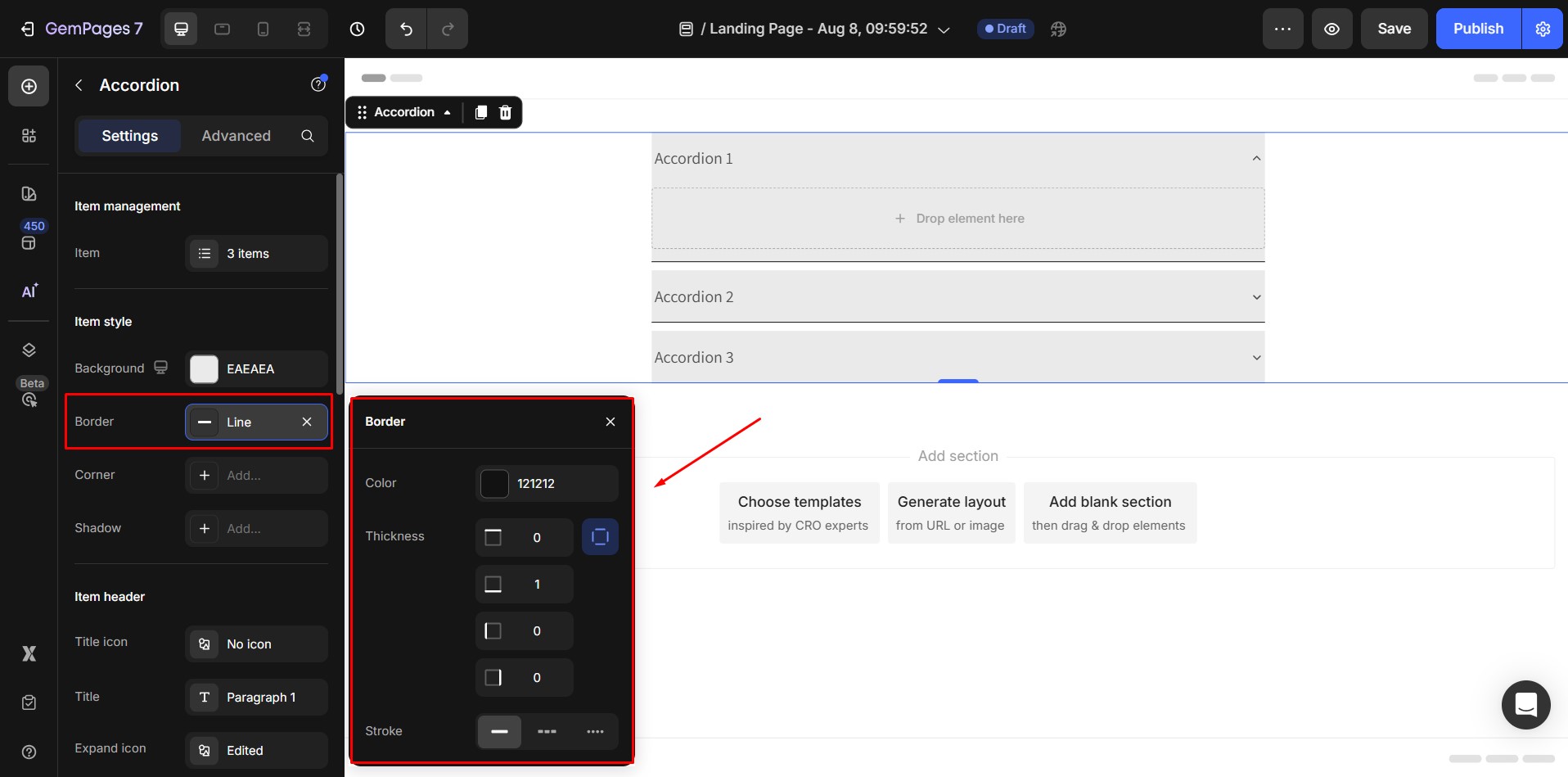Open the version history clock icon

[x=357, y=29]
